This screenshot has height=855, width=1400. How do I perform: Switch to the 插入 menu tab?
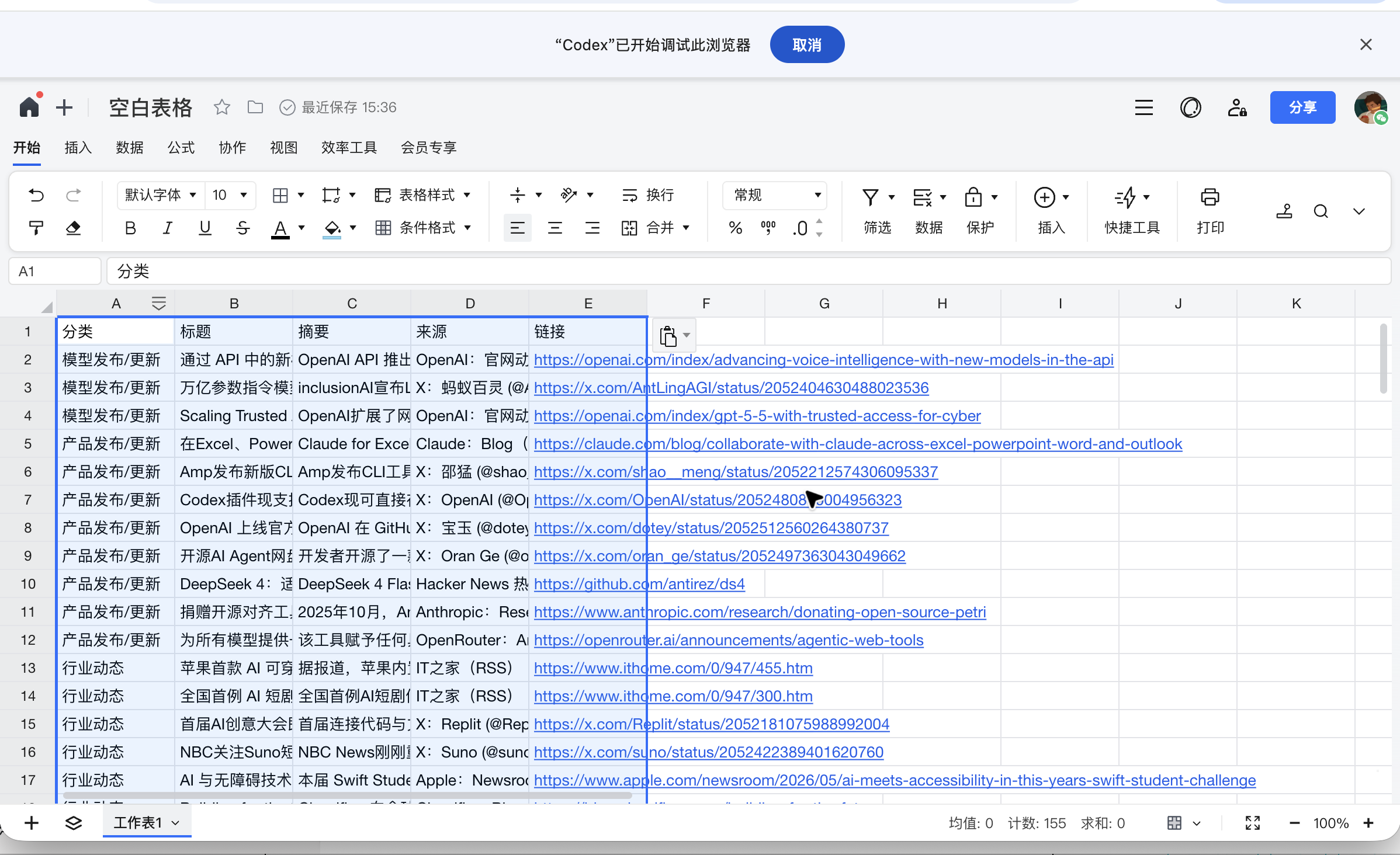[x=78, y=147]
